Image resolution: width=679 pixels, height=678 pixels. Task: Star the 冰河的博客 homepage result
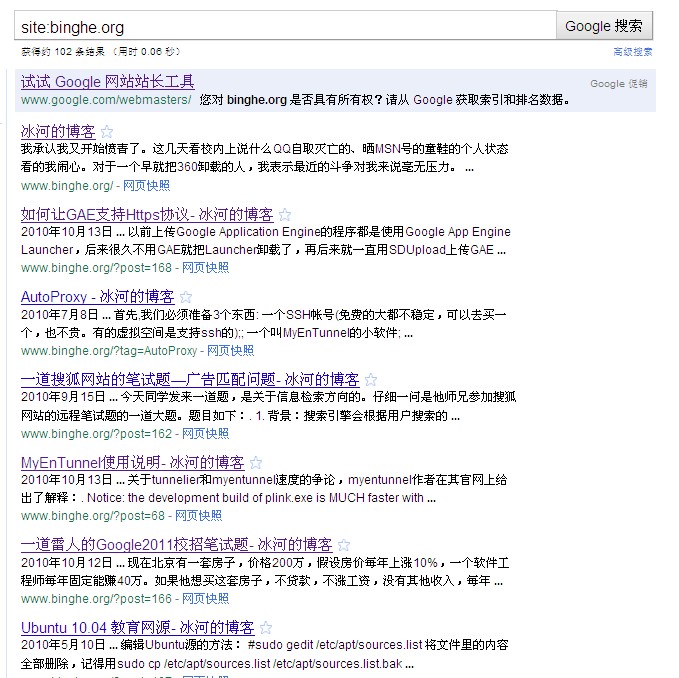click(x=107, y=131)
